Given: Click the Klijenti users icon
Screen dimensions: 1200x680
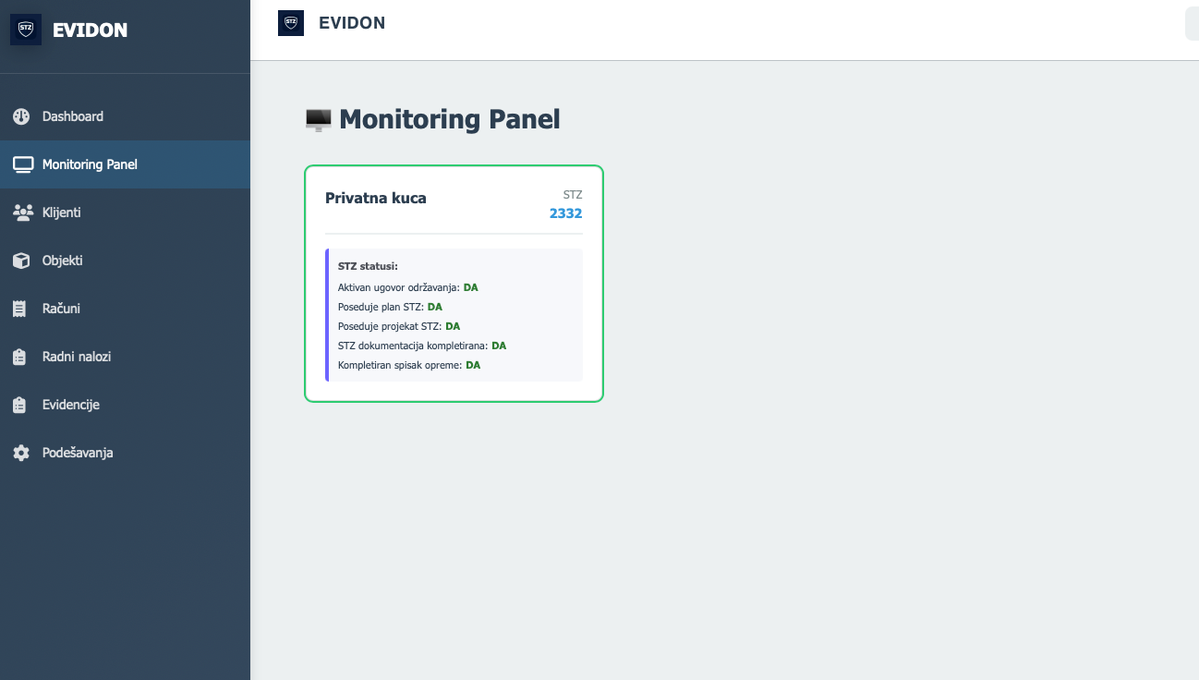Looking at the screenshot, I should 21,213.
